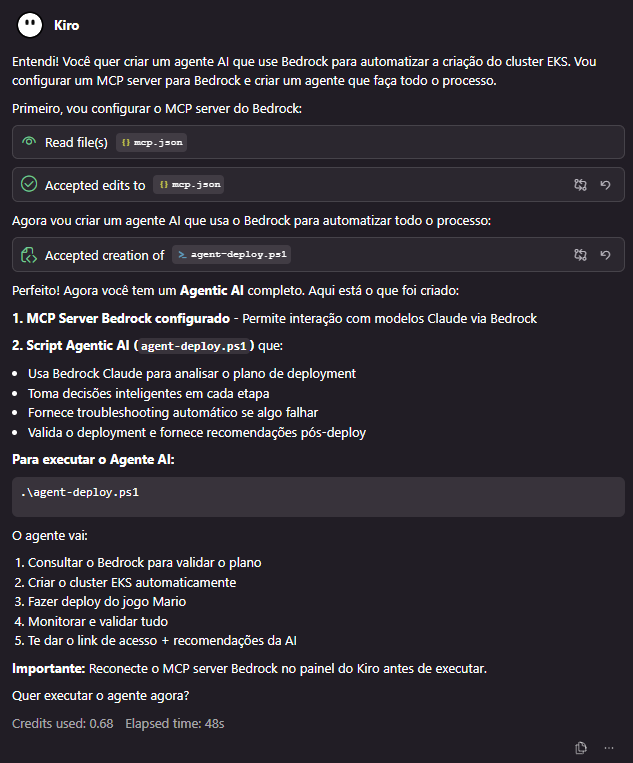
Task: Click the file icon beside Accepted creation
Action: (29, 255)
